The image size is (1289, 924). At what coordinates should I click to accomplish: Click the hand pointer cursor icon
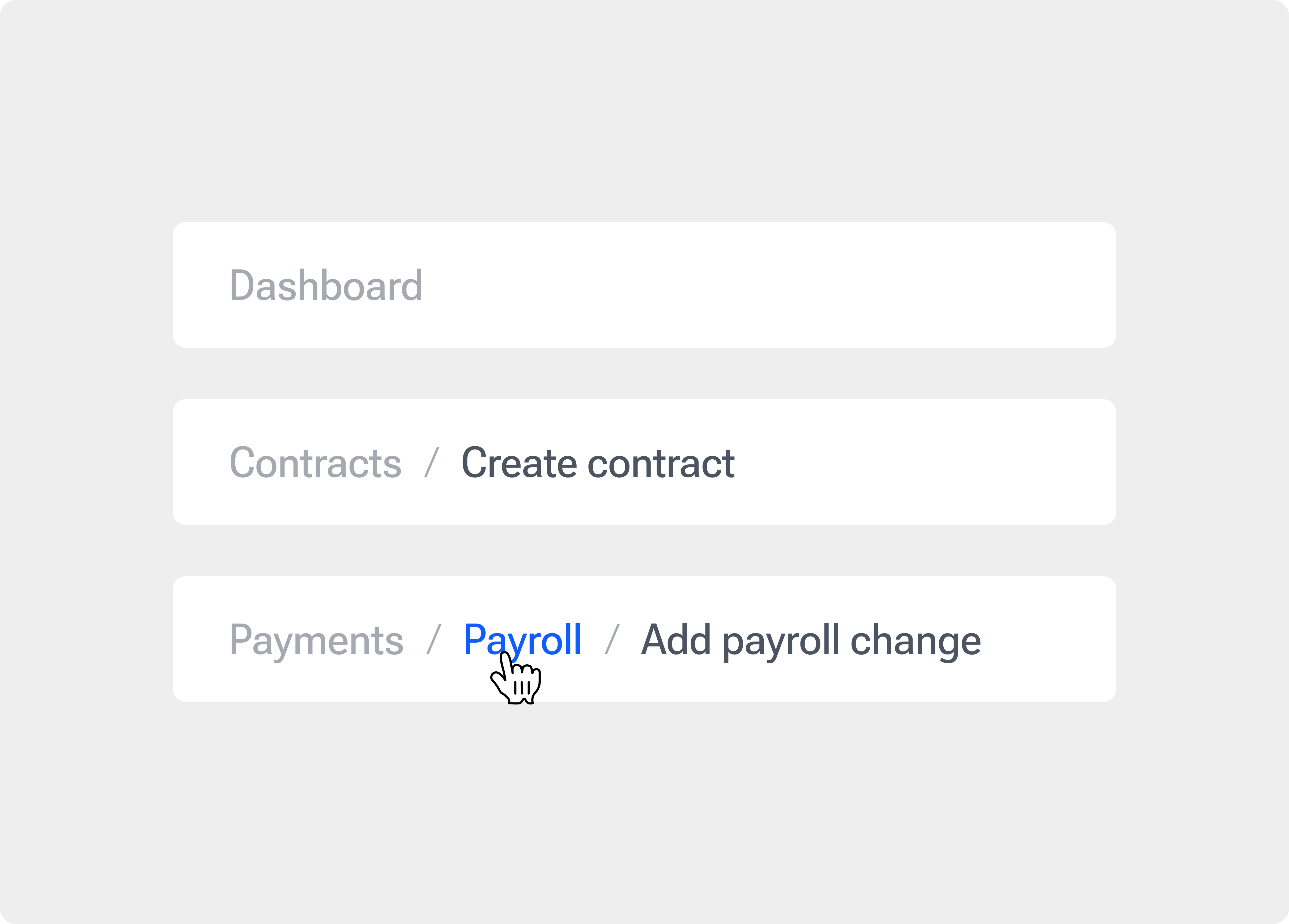tap(517, 679)
